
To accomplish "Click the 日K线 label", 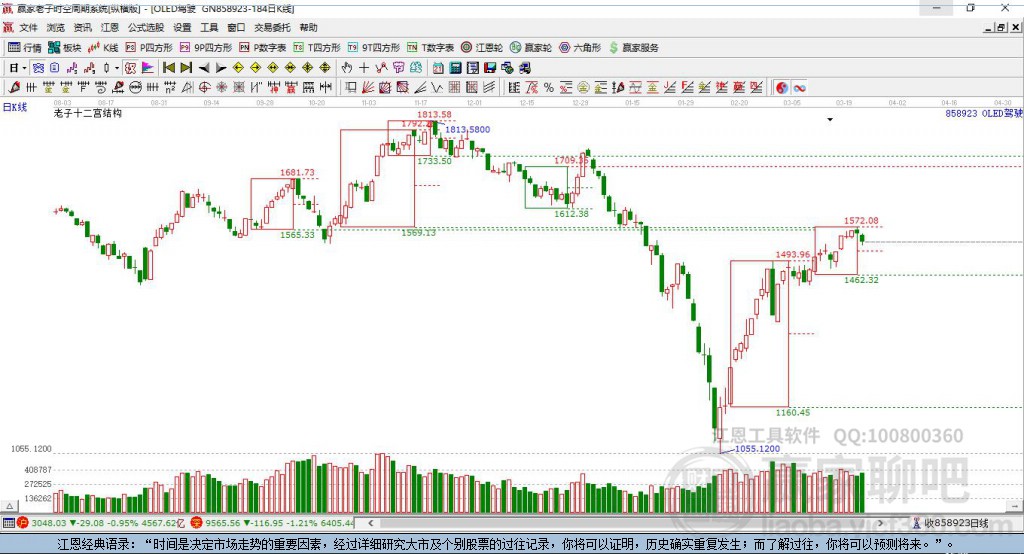I will click(15, 107).
